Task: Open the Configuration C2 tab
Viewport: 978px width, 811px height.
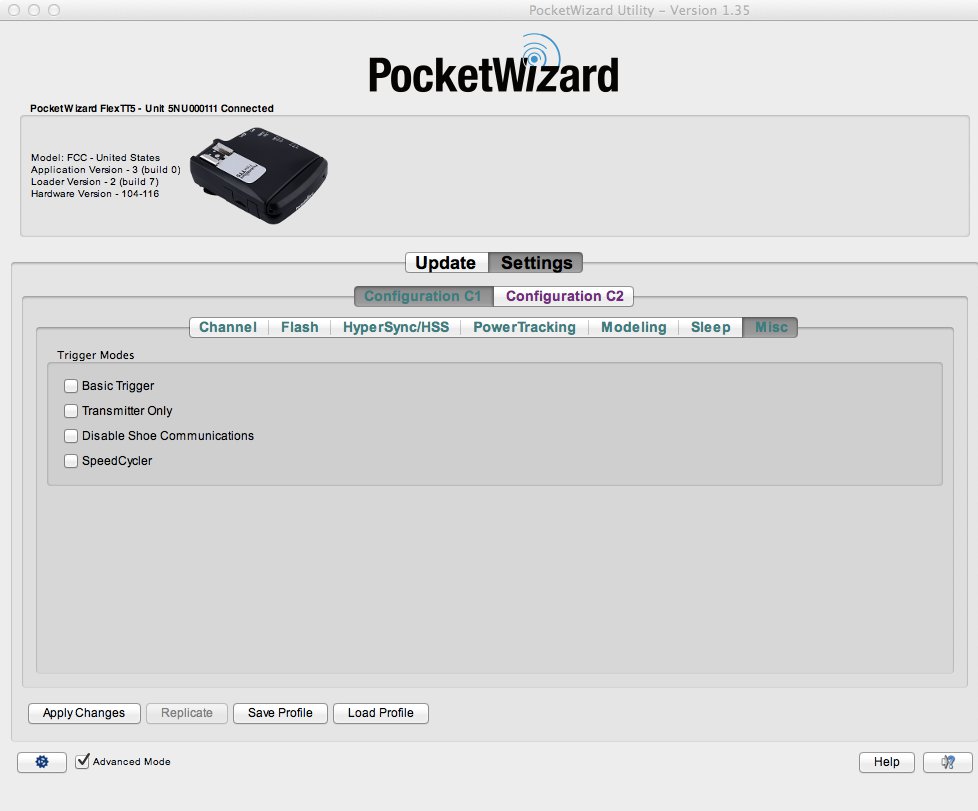Action: coord(564,296)
